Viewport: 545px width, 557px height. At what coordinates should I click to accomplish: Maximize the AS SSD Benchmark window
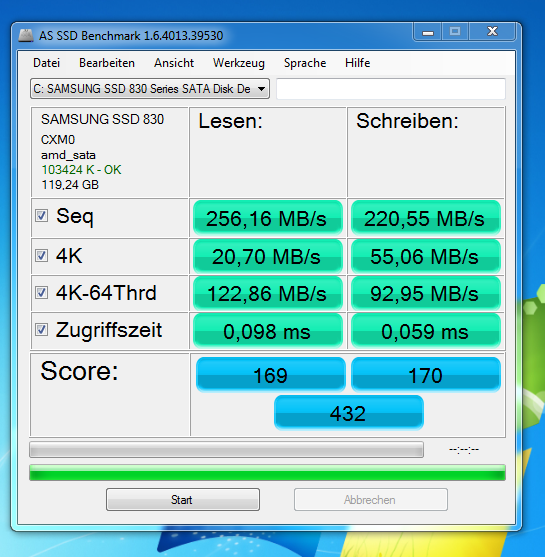click(x=455, y=32)
